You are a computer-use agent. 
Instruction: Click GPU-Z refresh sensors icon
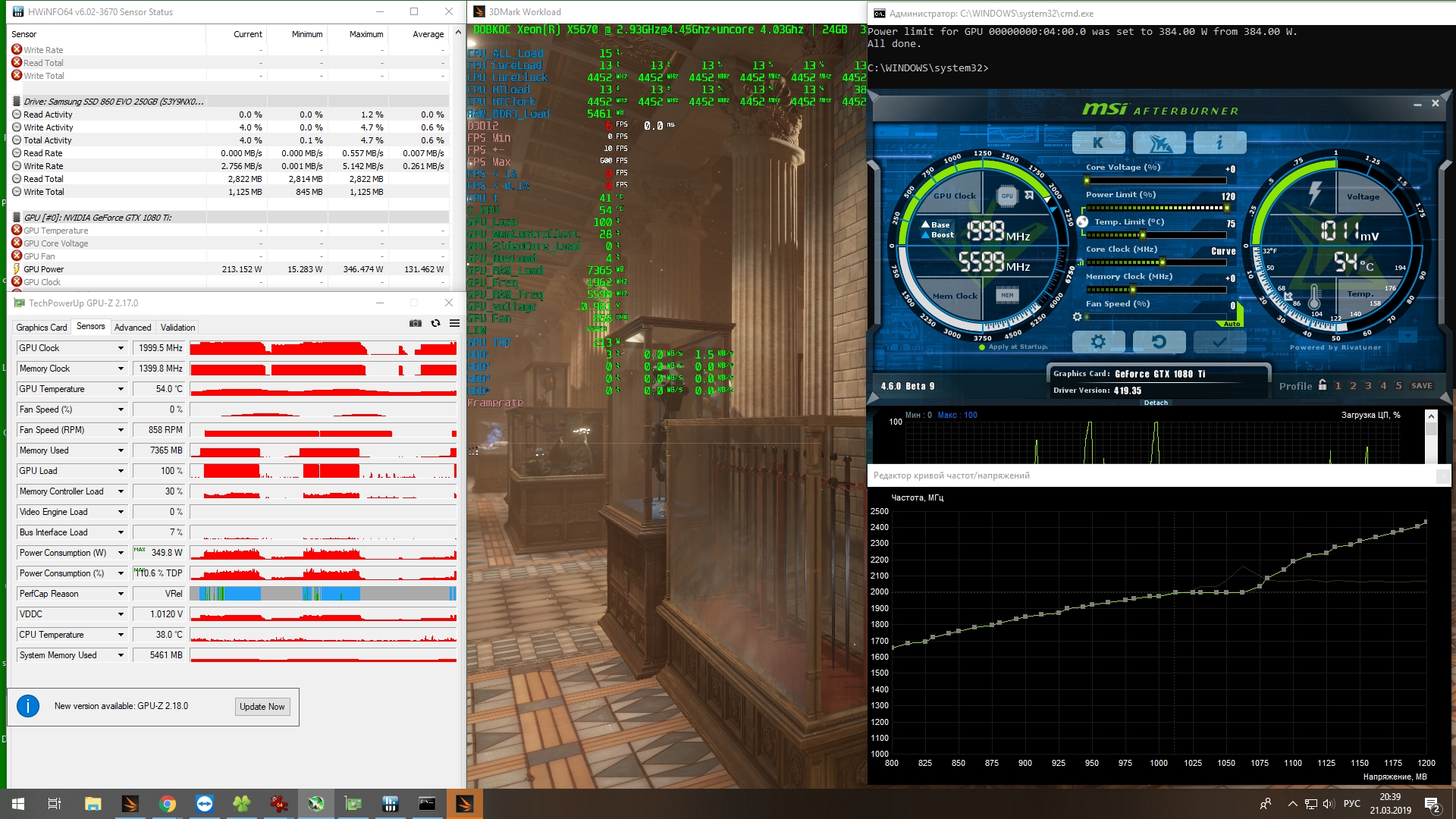pos(435,323)
